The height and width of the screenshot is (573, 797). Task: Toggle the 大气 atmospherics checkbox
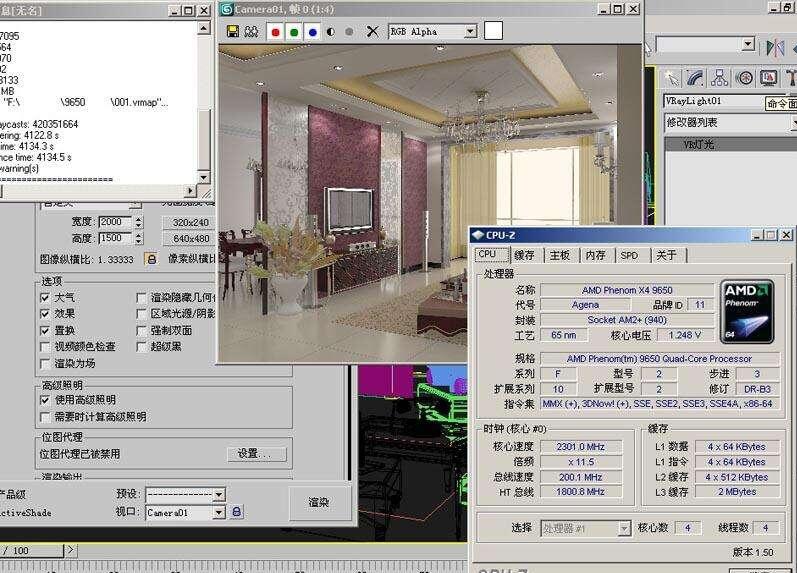(x=45, y=297)
